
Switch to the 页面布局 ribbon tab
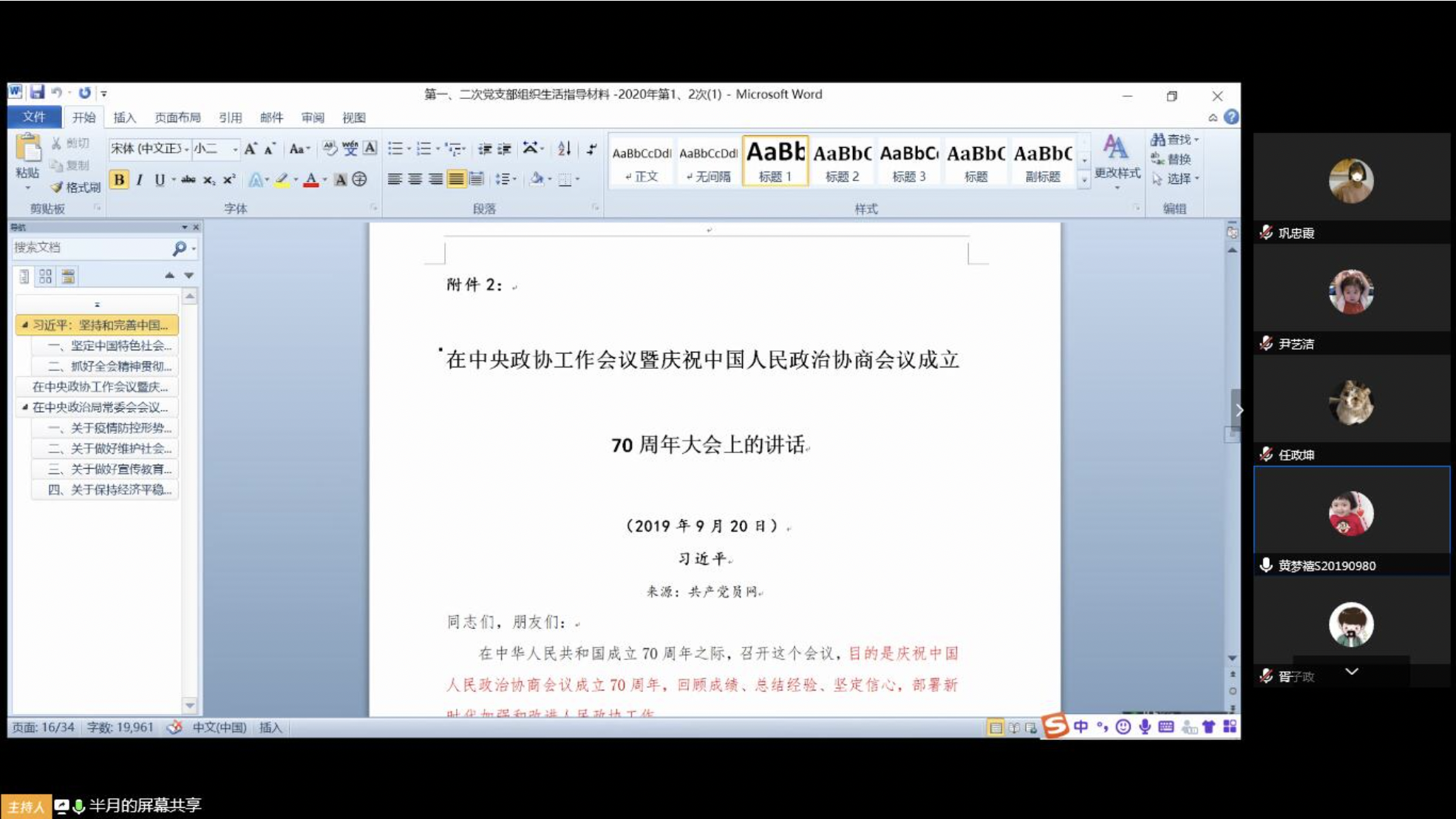coord(177,117)
